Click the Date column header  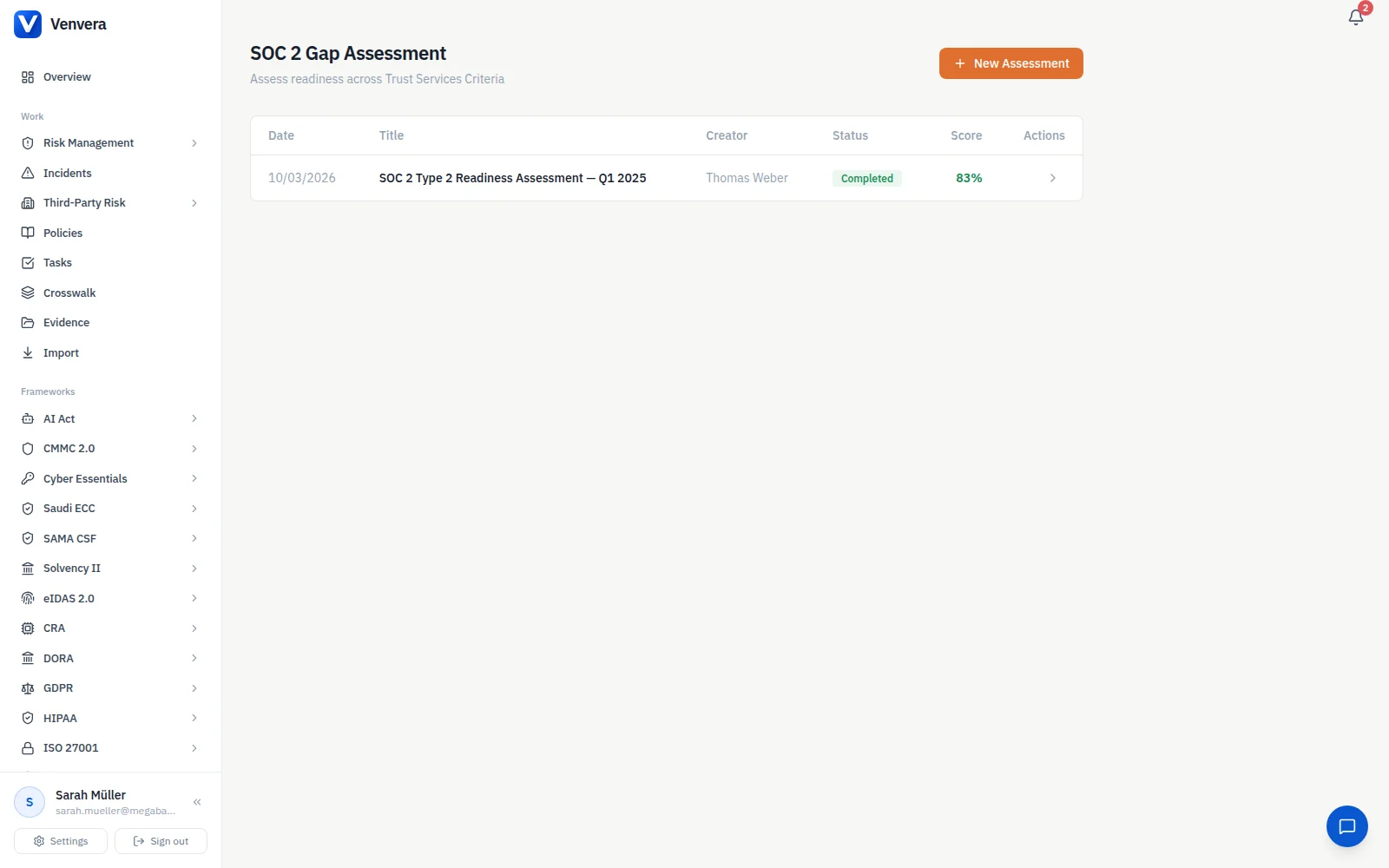281,135
